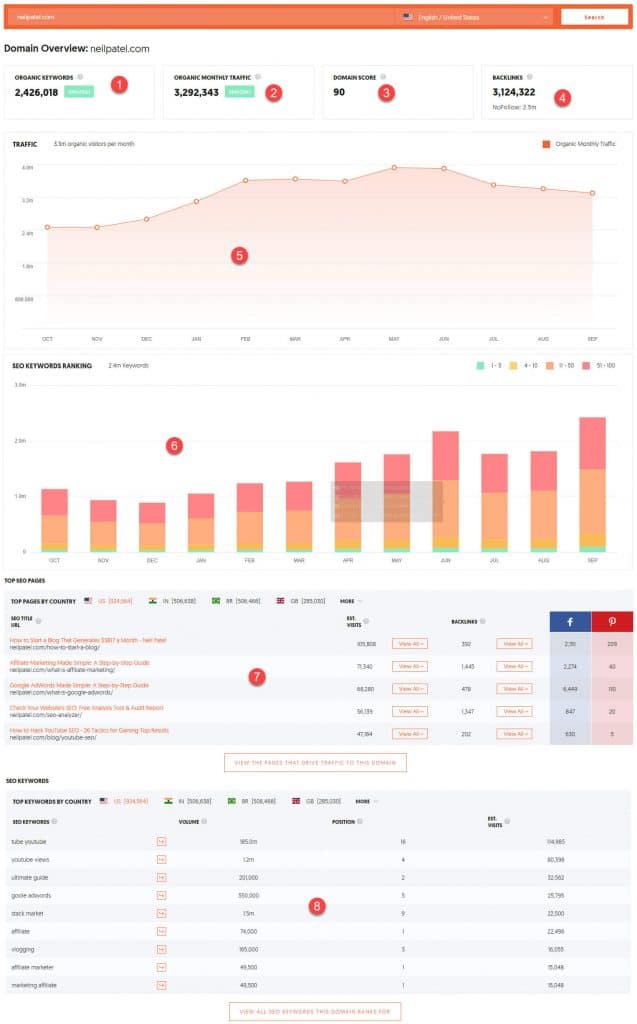Click the Search button
The width and height of the screenshot is (637, 1024).
point(594,17)
